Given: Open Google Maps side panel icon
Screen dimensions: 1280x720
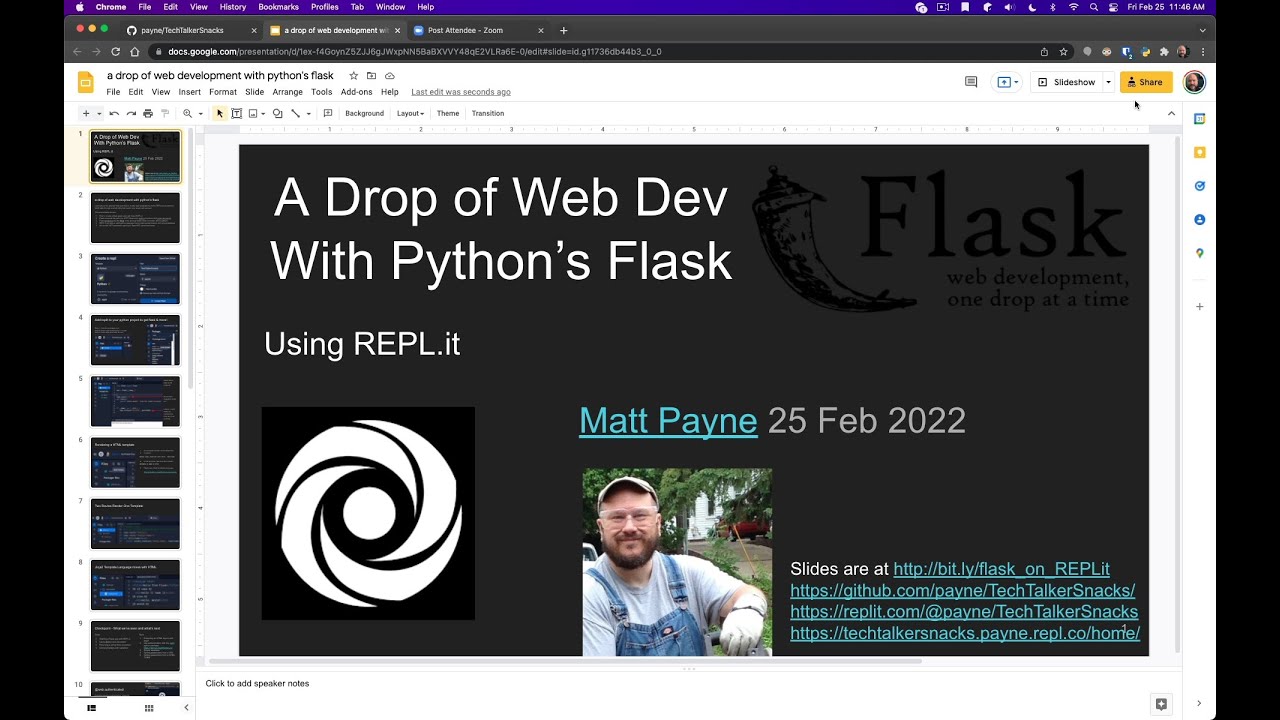Looking at the screenshot, I should tap(1199, 253).
